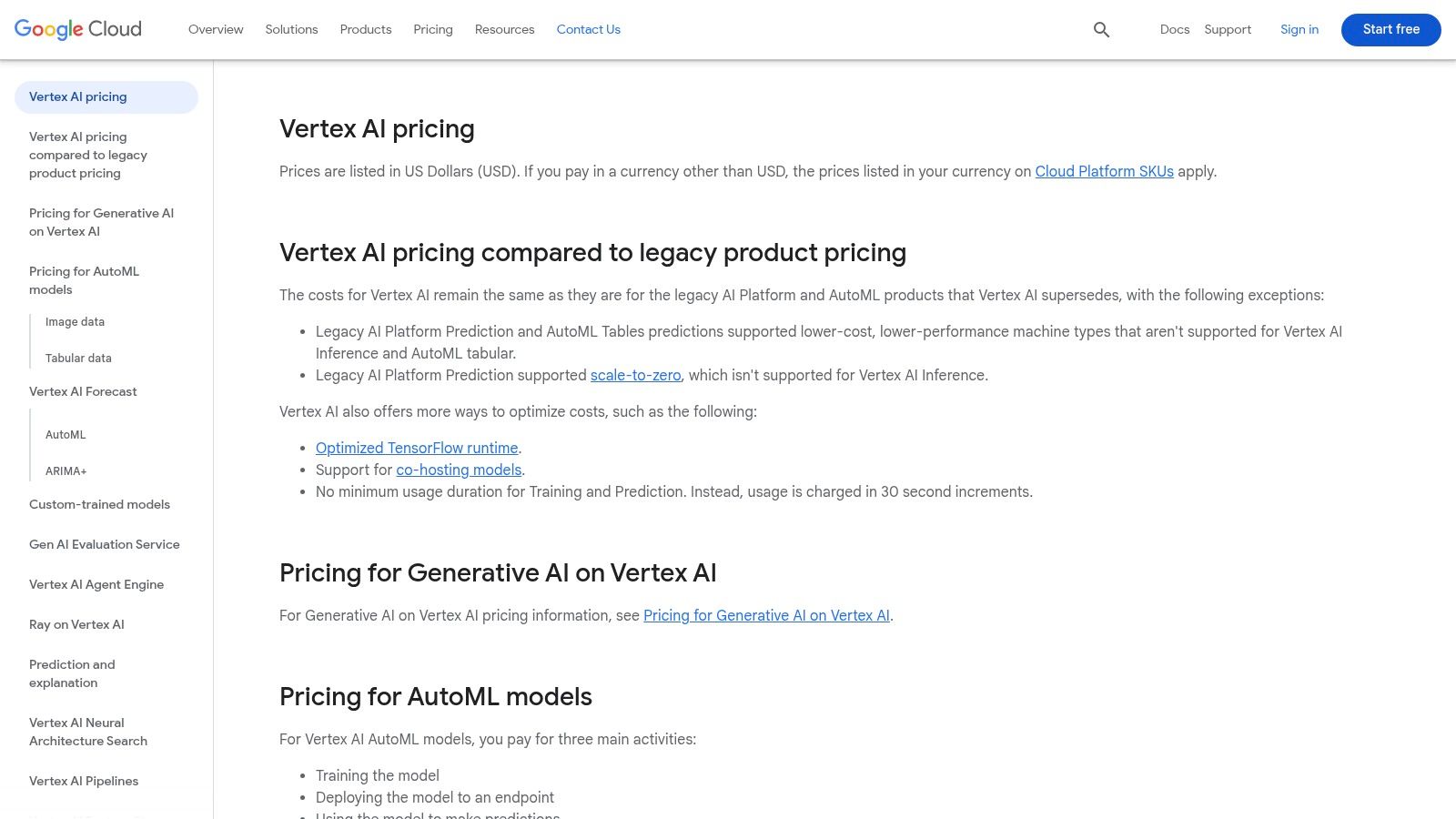Select Vertex AI Pipelines in the sidebar

coord(84,781)
